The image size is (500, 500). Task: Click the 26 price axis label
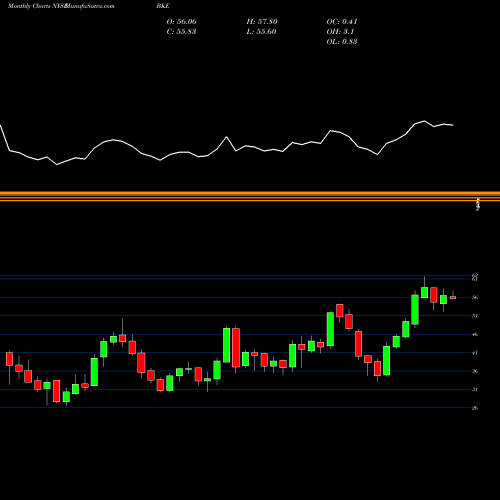pyautogui.click(x=475, y=408)
